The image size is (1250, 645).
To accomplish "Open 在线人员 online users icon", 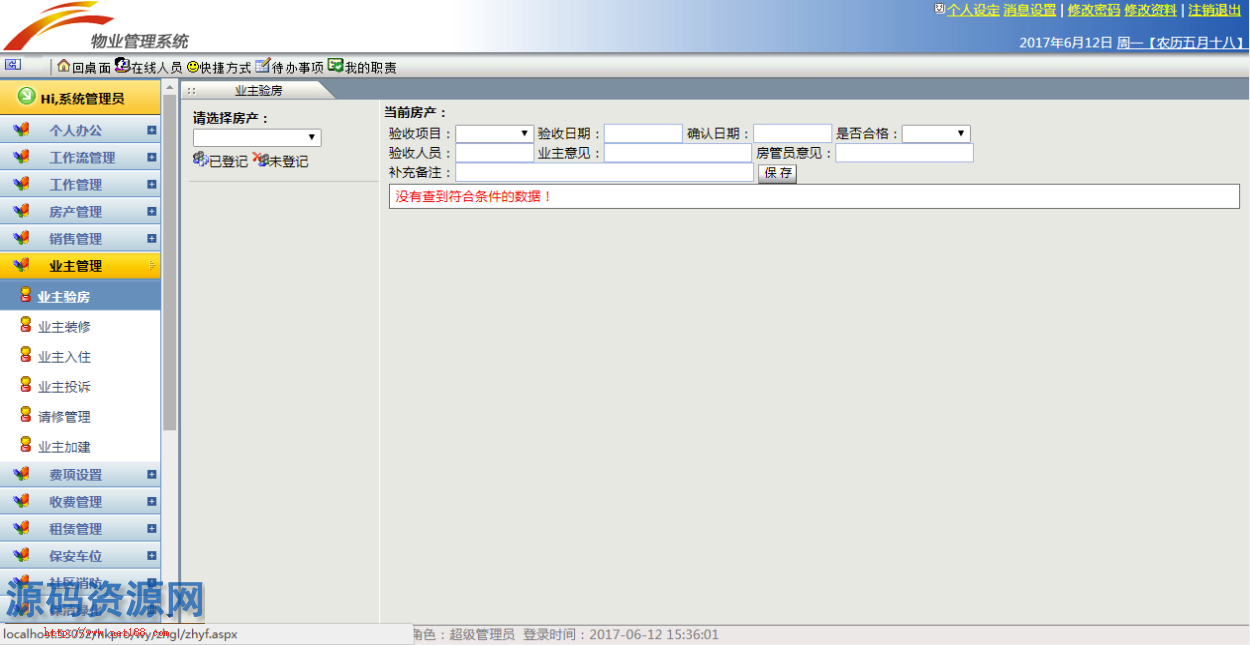I will [x=122, y=66].
